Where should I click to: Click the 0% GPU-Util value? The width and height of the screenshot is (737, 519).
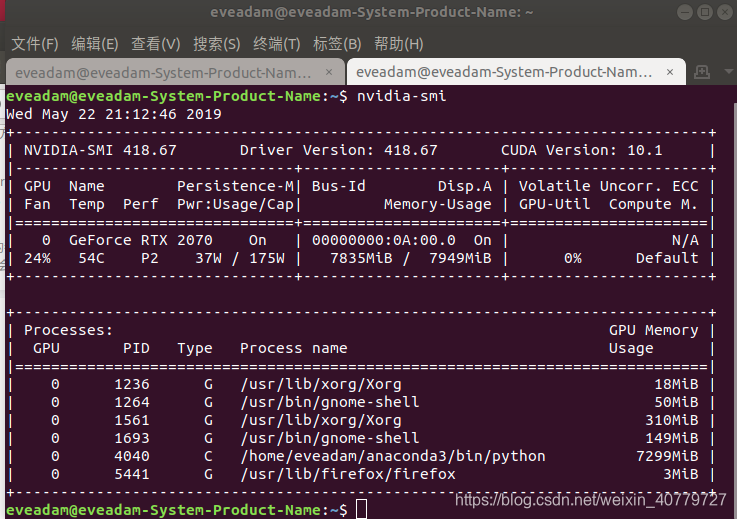coord(572,259)
